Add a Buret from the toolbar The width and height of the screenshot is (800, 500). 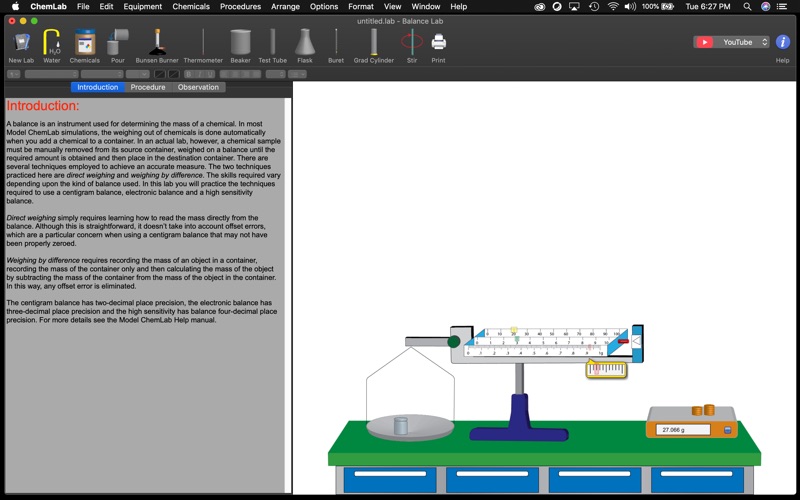click(336, 46)
